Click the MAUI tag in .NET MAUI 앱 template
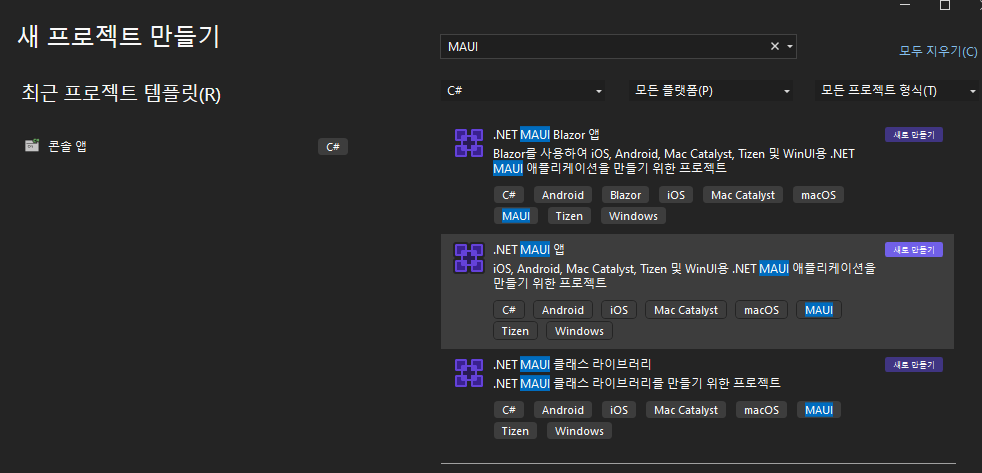982x473 pixels. click(x=819, y=309)
